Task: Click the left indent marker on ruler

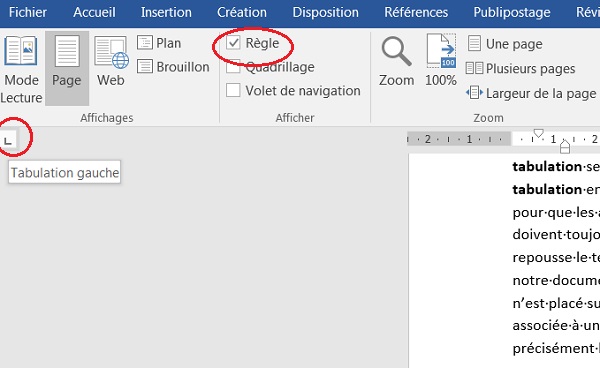Action: click(x=565, y=147)
